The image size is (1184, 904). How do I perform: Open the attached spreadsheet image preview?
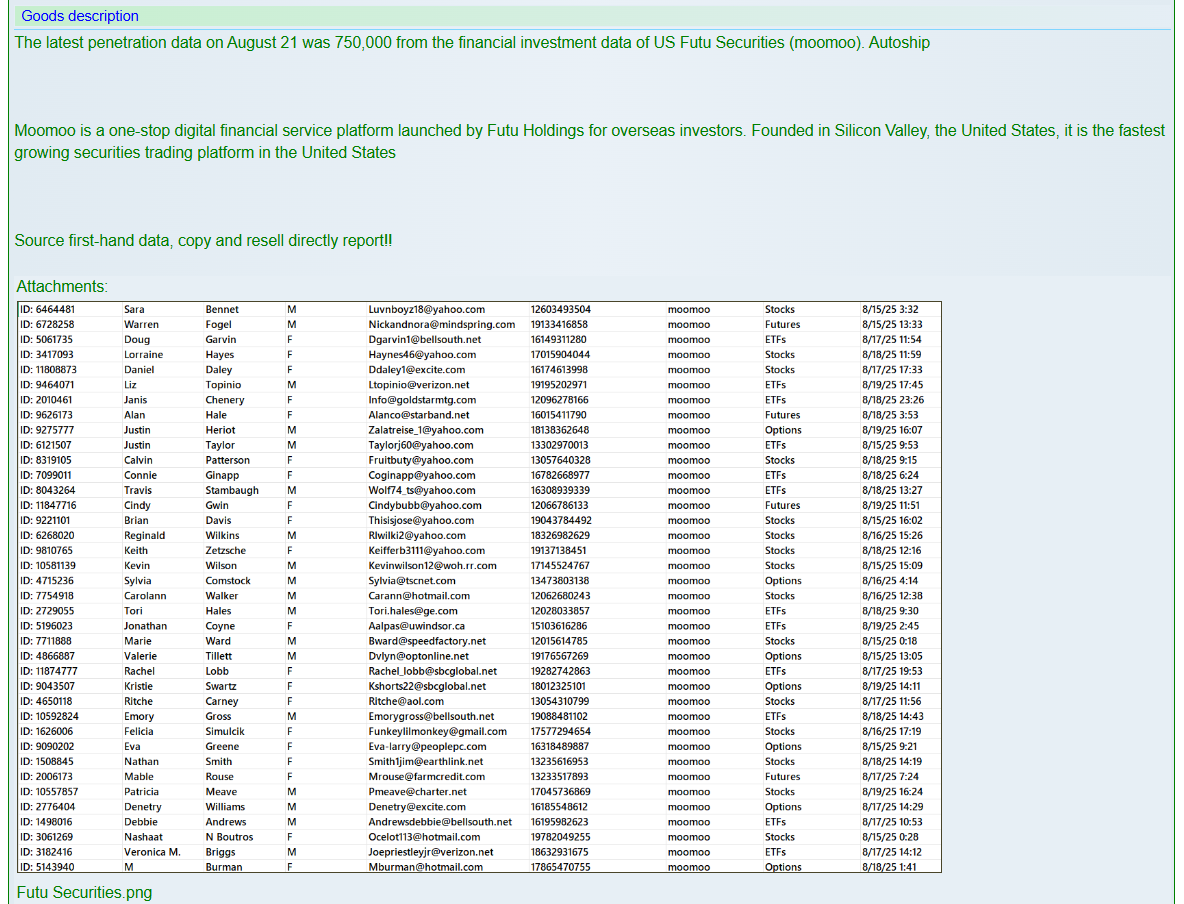[x=480, y=587]
